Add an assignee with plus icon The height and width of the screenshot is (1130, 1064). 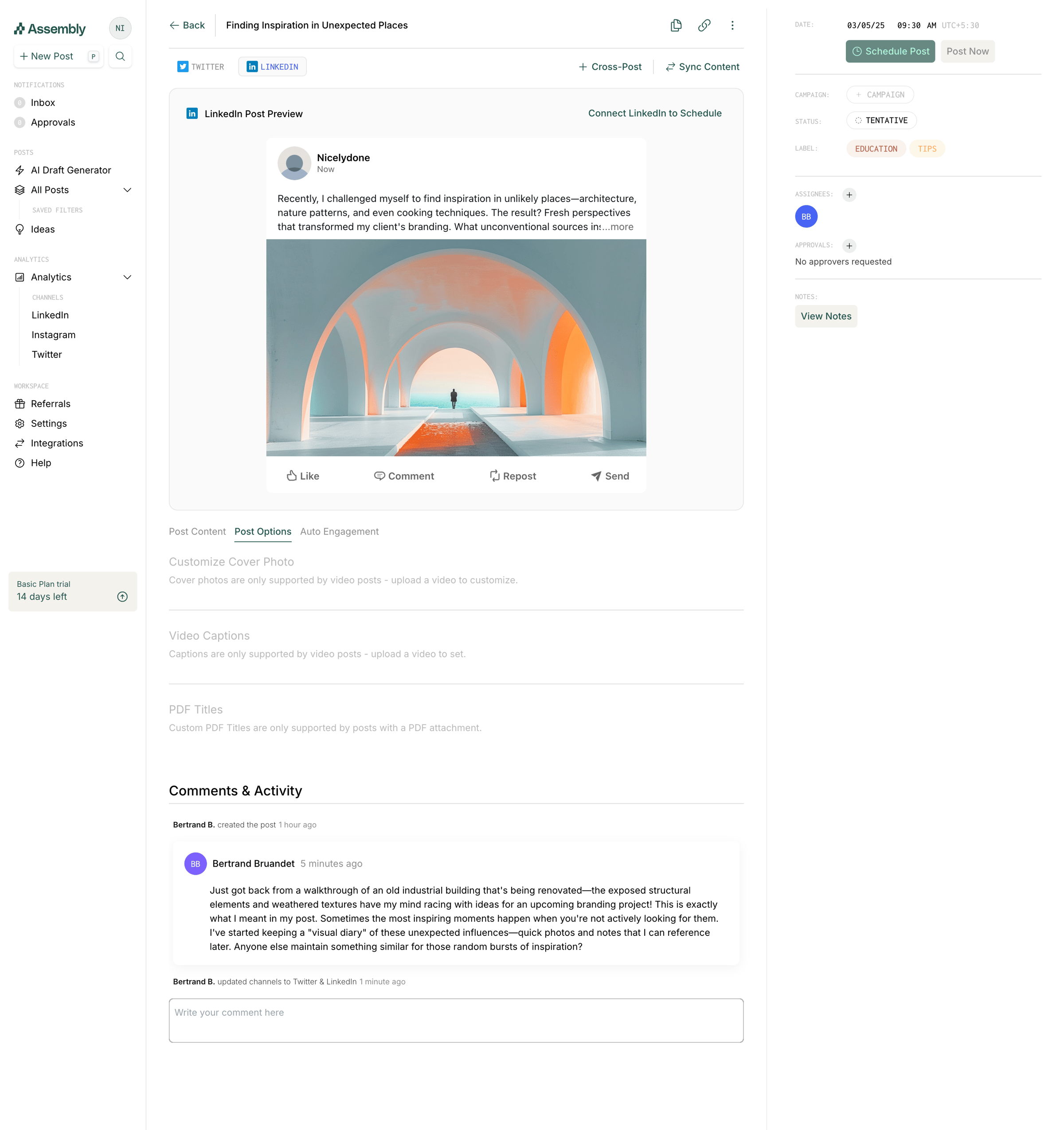click(849, 195)
